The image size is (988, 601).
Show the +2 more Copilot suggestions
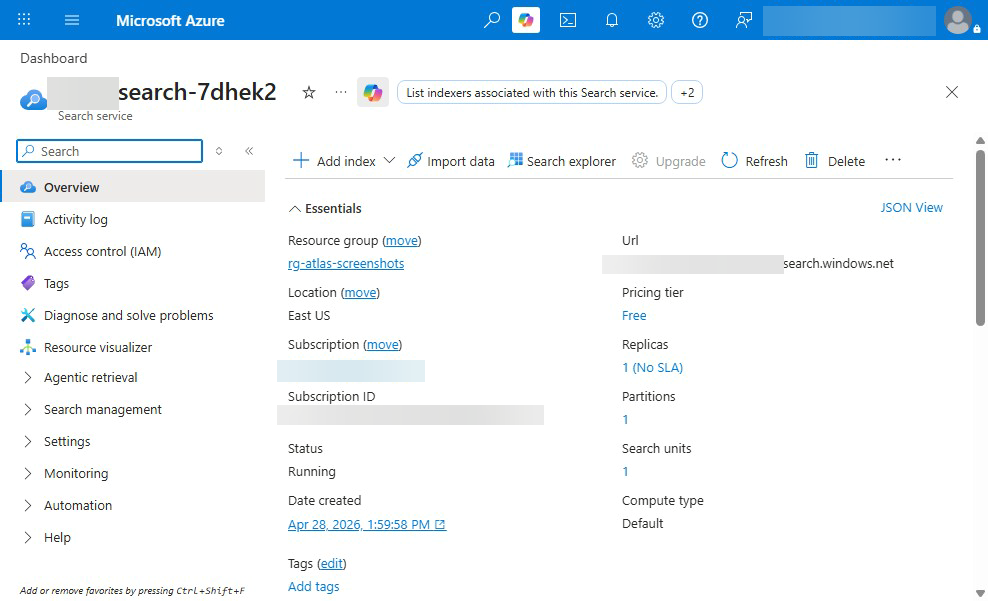pos(687,93)
